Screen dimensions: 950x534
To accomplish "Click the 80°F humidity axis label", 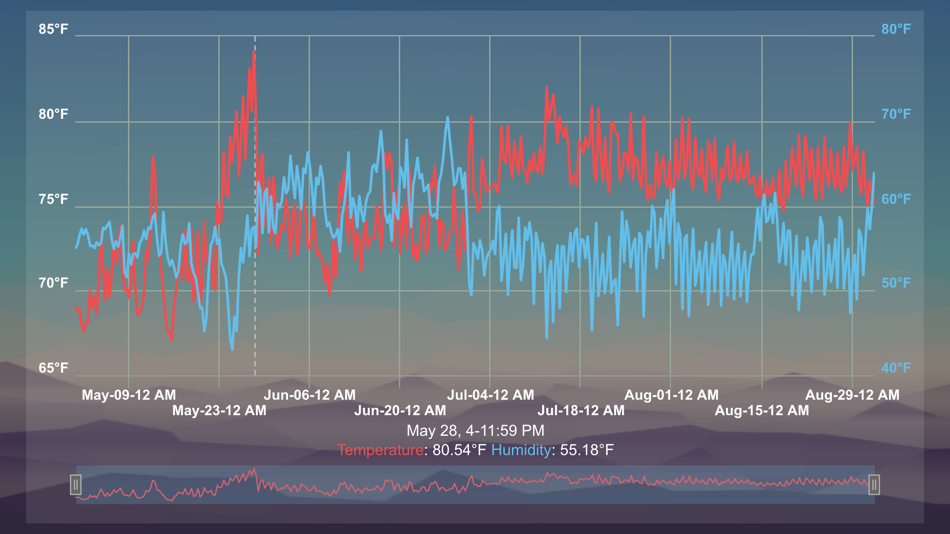I will pos(896,29).
